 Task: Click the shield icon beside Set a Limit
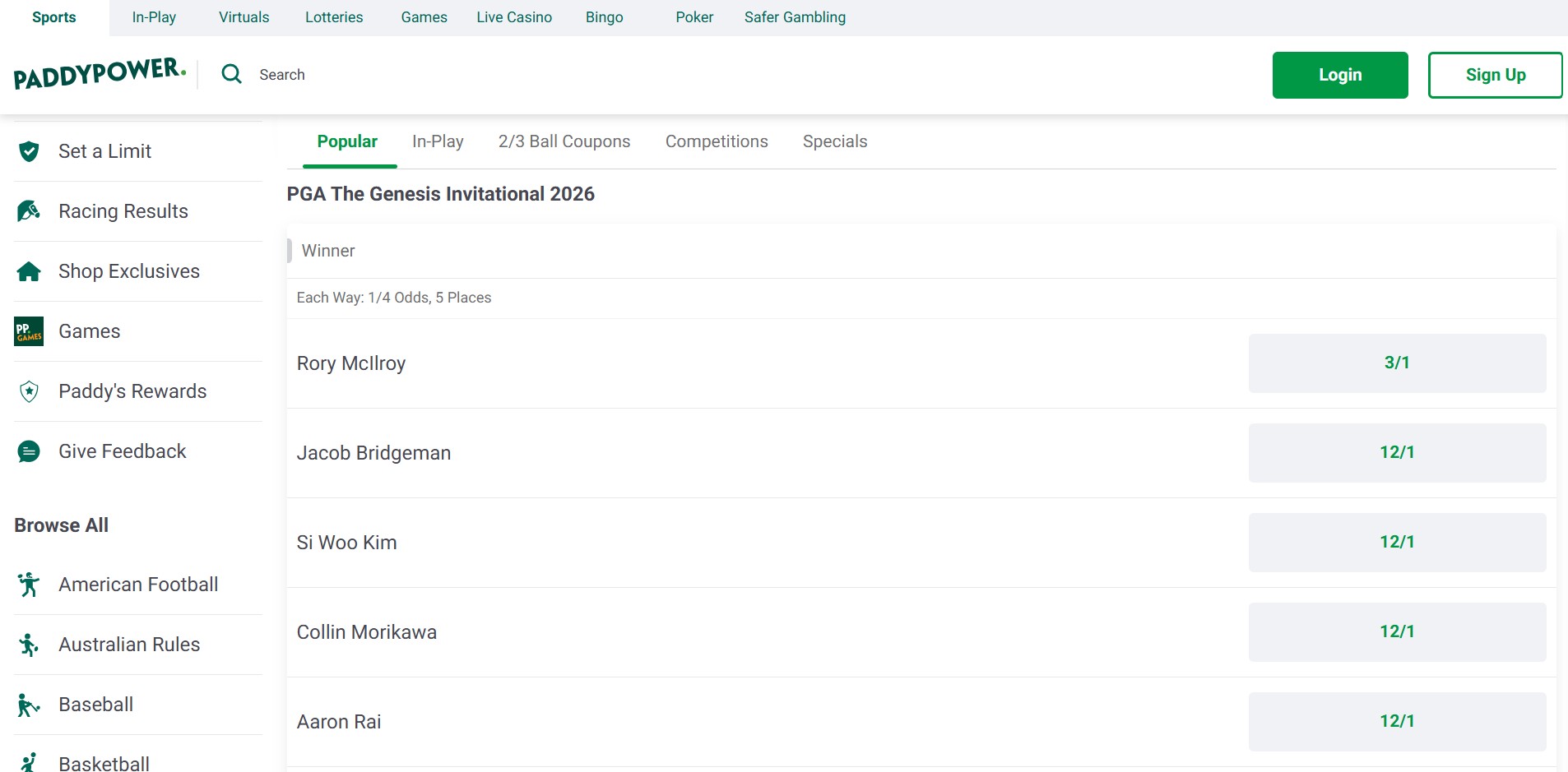29,151
